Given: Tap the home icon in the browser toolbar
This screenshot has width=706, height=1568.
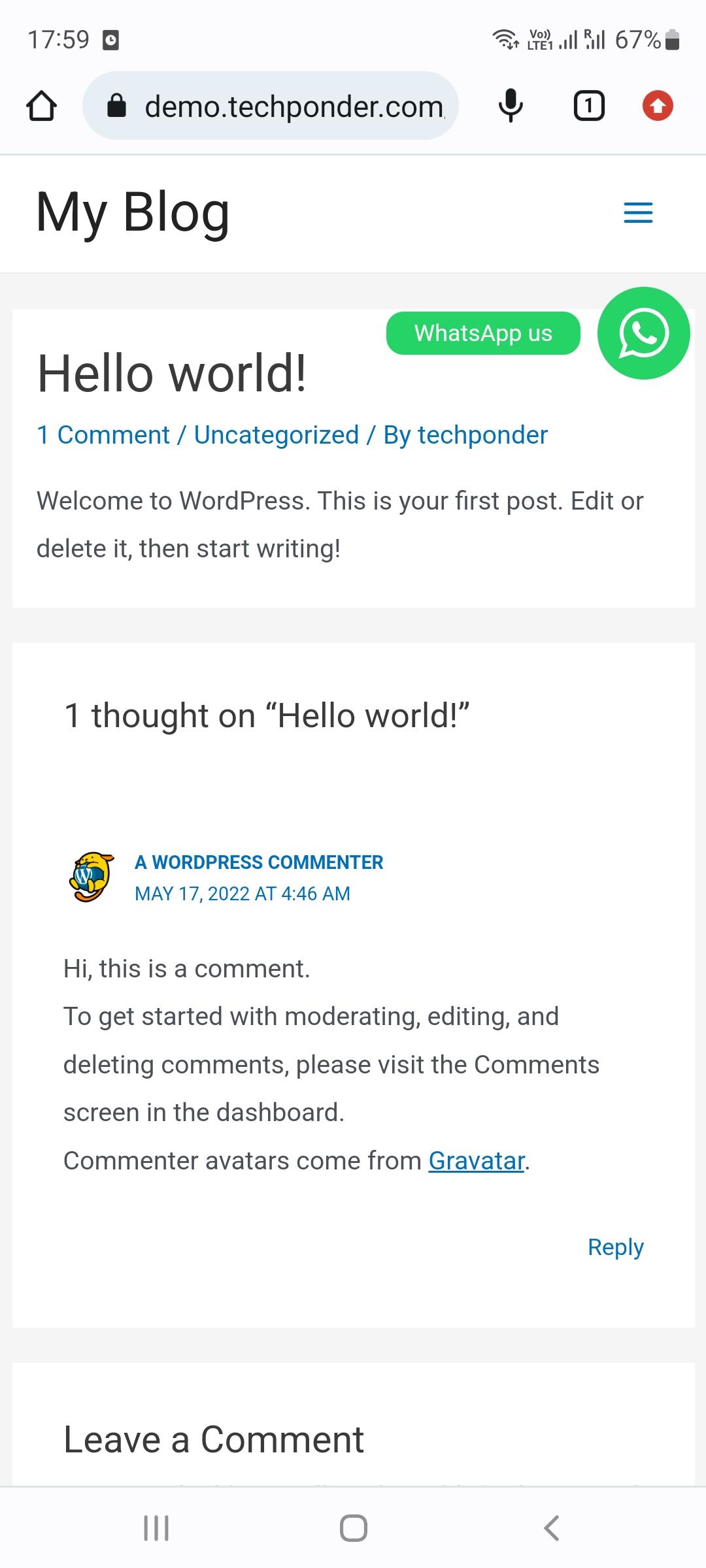Looking at the screenshot, I should point(42,105).
